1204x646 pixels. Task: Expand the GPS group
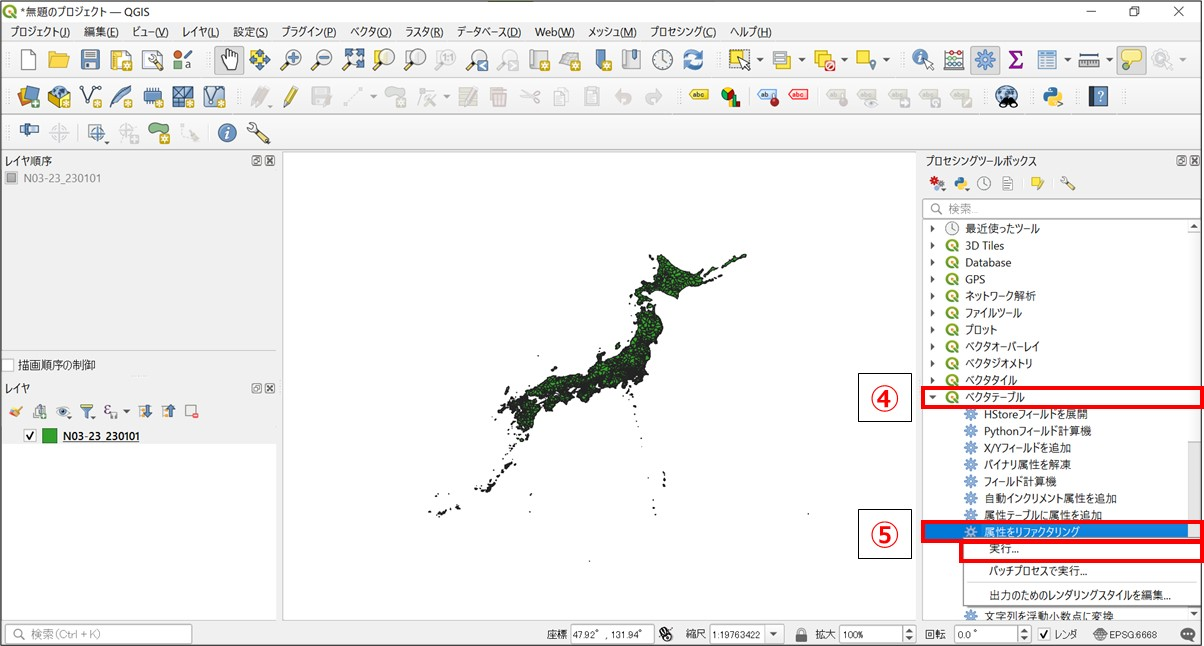point(932,279)
